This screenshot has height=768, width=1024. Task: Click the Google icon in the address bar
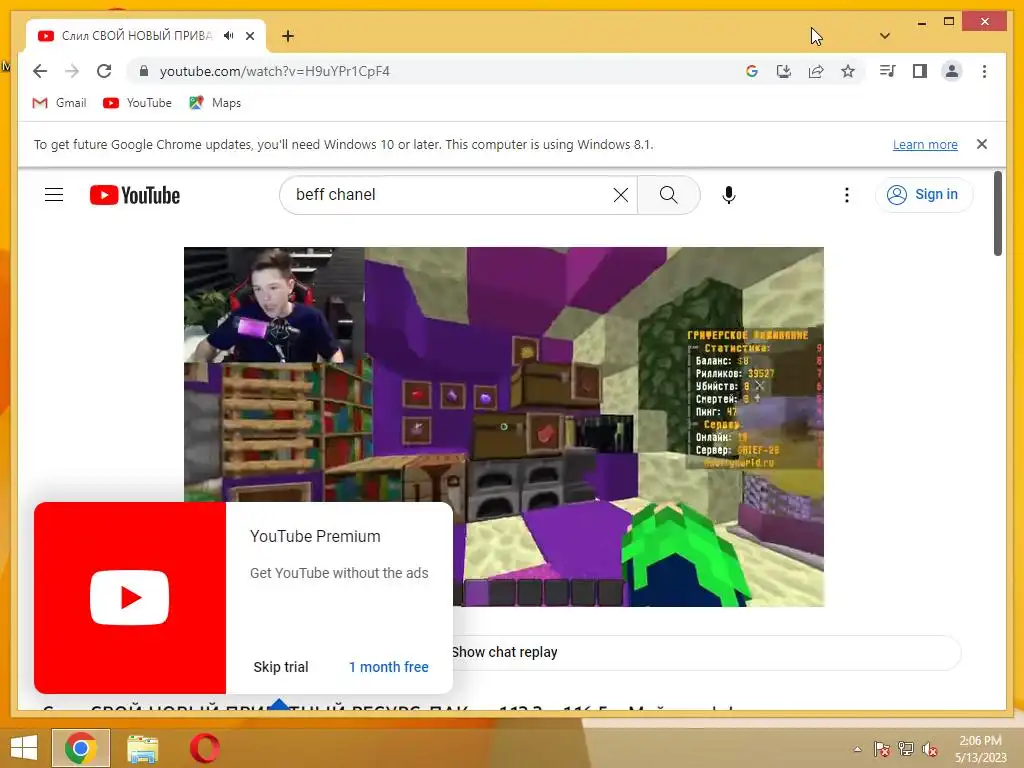(752, 71)
